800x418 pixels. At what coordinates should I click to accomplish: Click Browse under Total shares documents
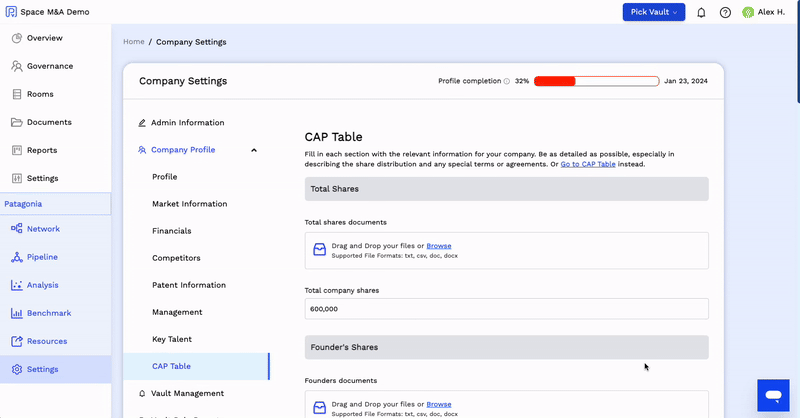pyautogui.click(x=439, y=245)
